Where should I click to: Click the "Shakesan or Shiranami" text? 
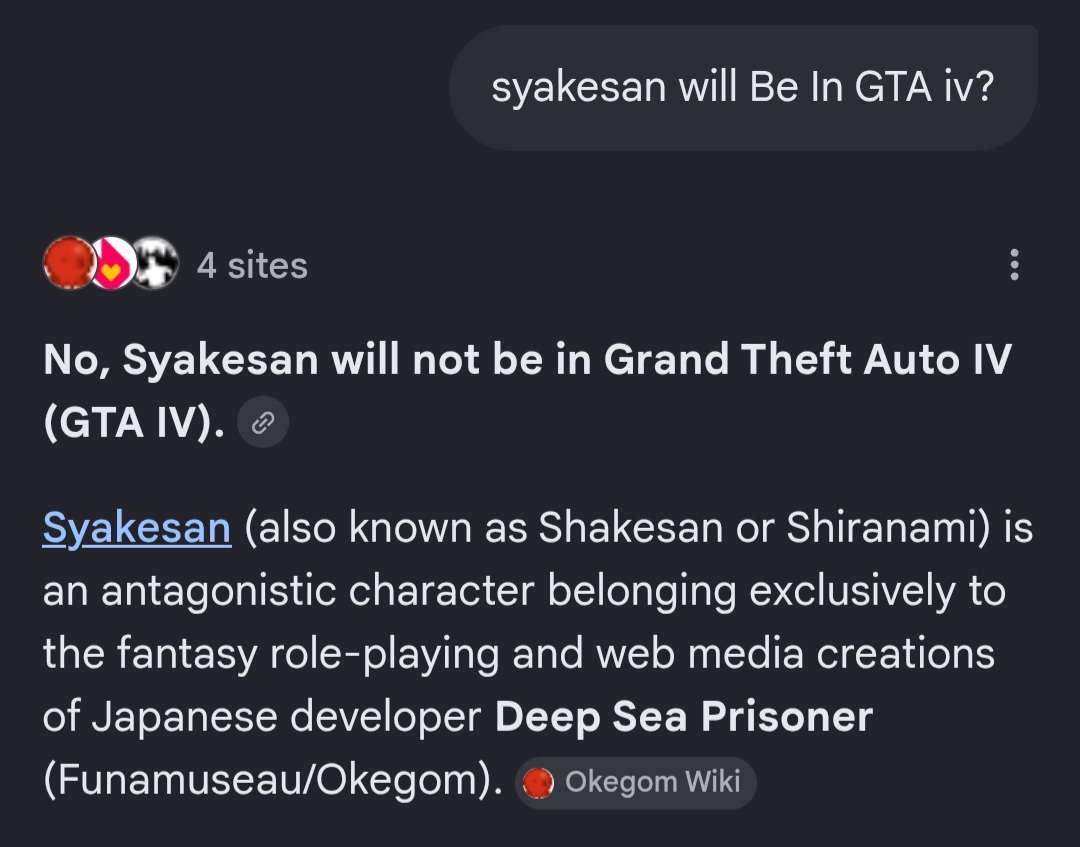(x=758, y=527)
